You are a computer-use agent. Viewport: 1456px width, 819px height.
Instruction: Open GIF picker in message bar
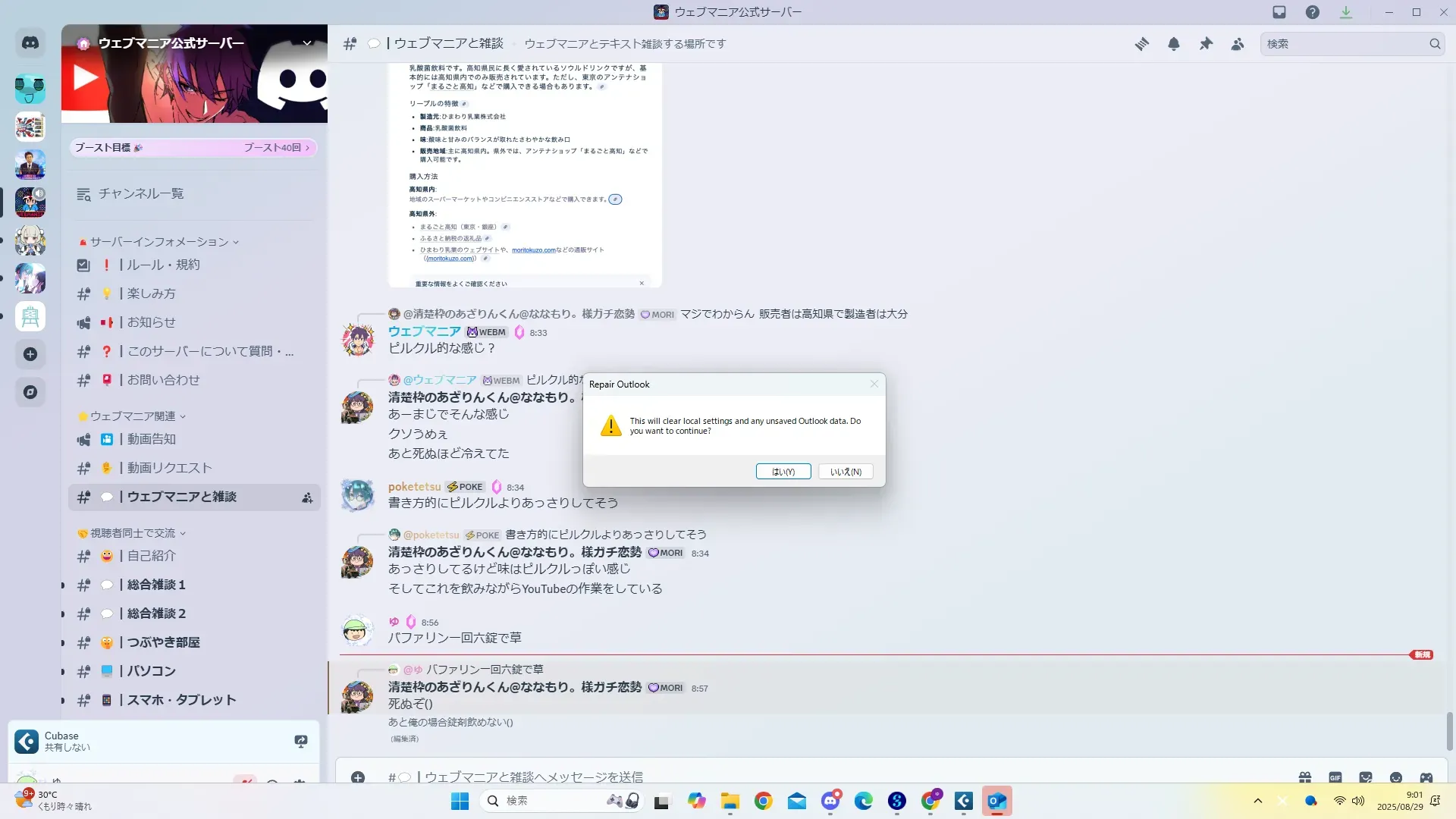[x=1335, y=777]
